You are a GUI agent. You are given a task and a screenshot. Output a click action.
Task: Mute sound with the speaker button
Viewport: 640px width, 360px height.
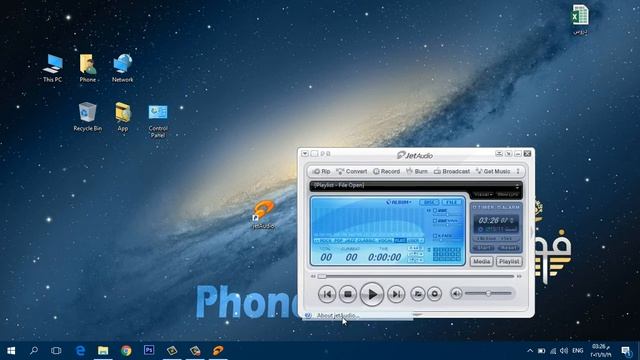(x=456, y=293)
